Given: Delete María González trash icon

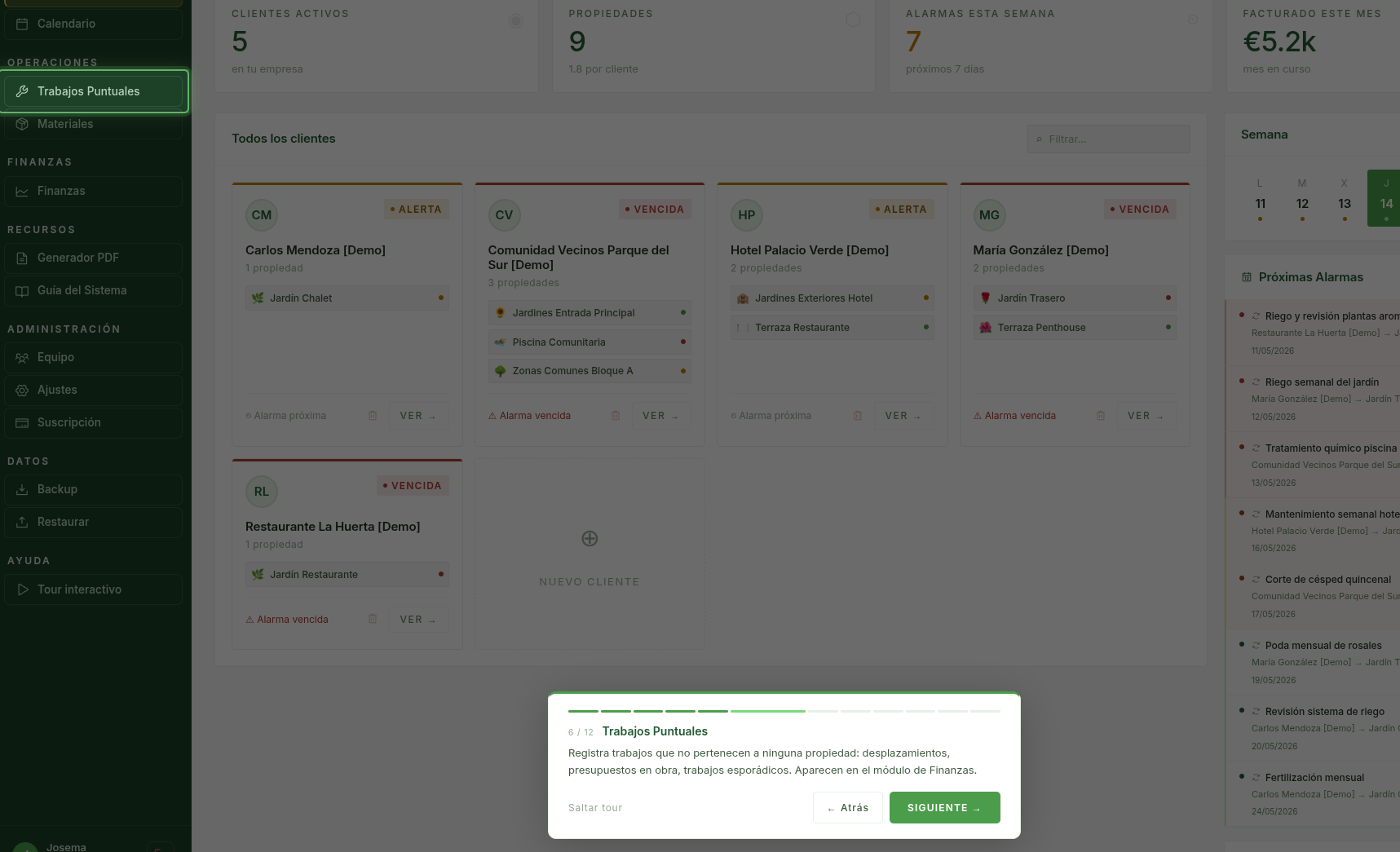Looking at the screenshot, I should pyautogui.click(x=1101, y=416).
